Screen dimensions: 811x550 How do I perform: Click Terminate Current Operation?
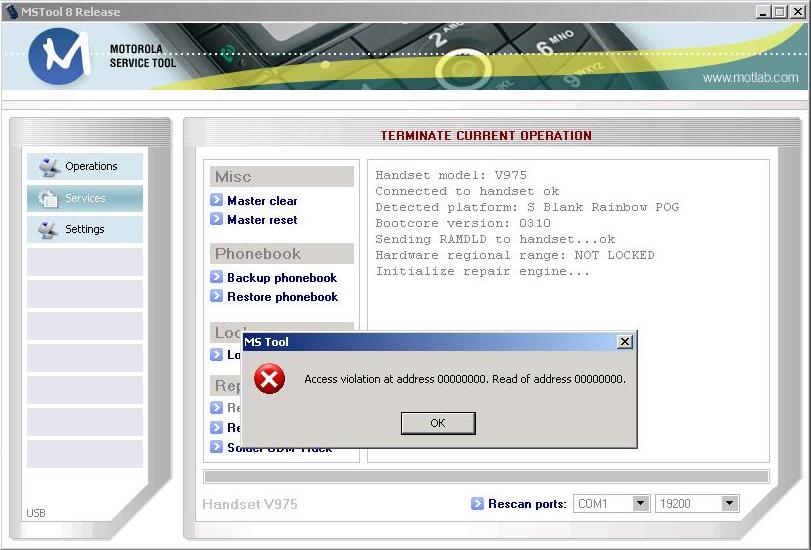pos(486,136)
